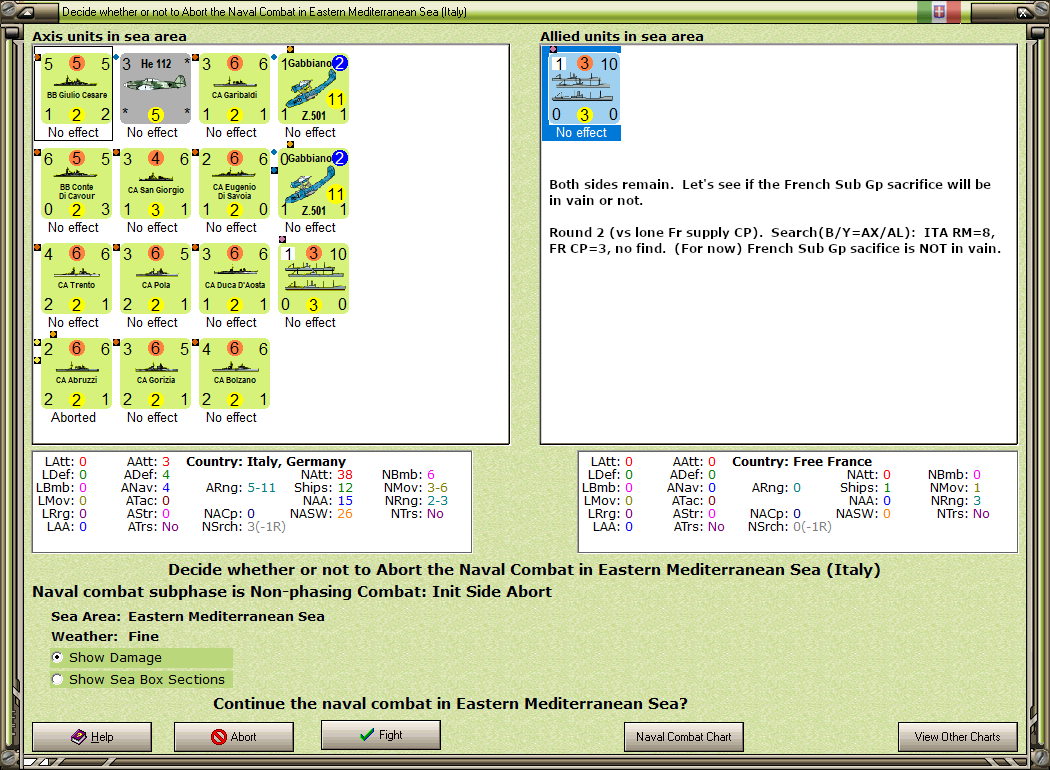
Task: Select the CA Duca D'Aosta unit
Action: (234, 279)
